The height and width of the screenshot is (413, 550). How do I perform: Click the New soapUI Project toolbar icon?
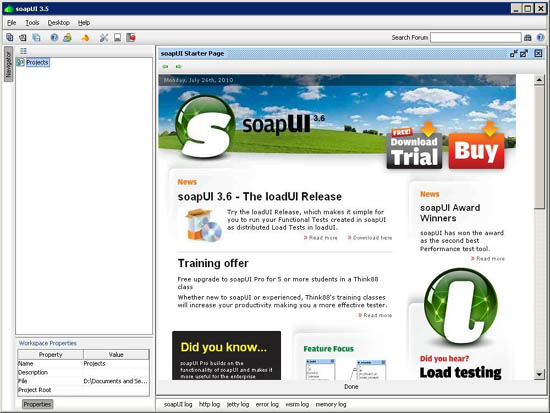click(10, 37)
